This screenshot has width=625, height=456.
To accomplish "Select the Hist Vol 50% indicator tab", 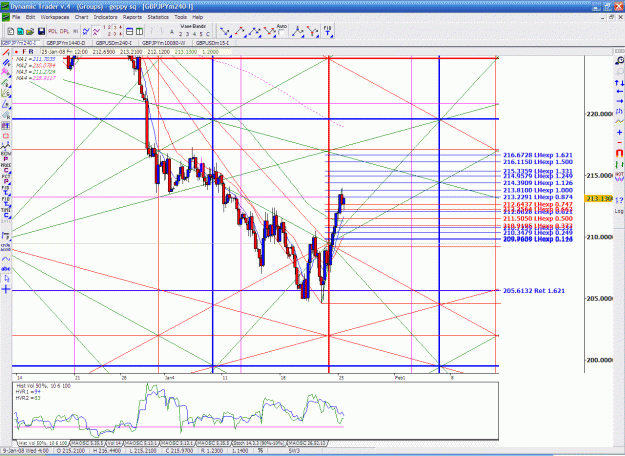I will (x=41, y=443).
